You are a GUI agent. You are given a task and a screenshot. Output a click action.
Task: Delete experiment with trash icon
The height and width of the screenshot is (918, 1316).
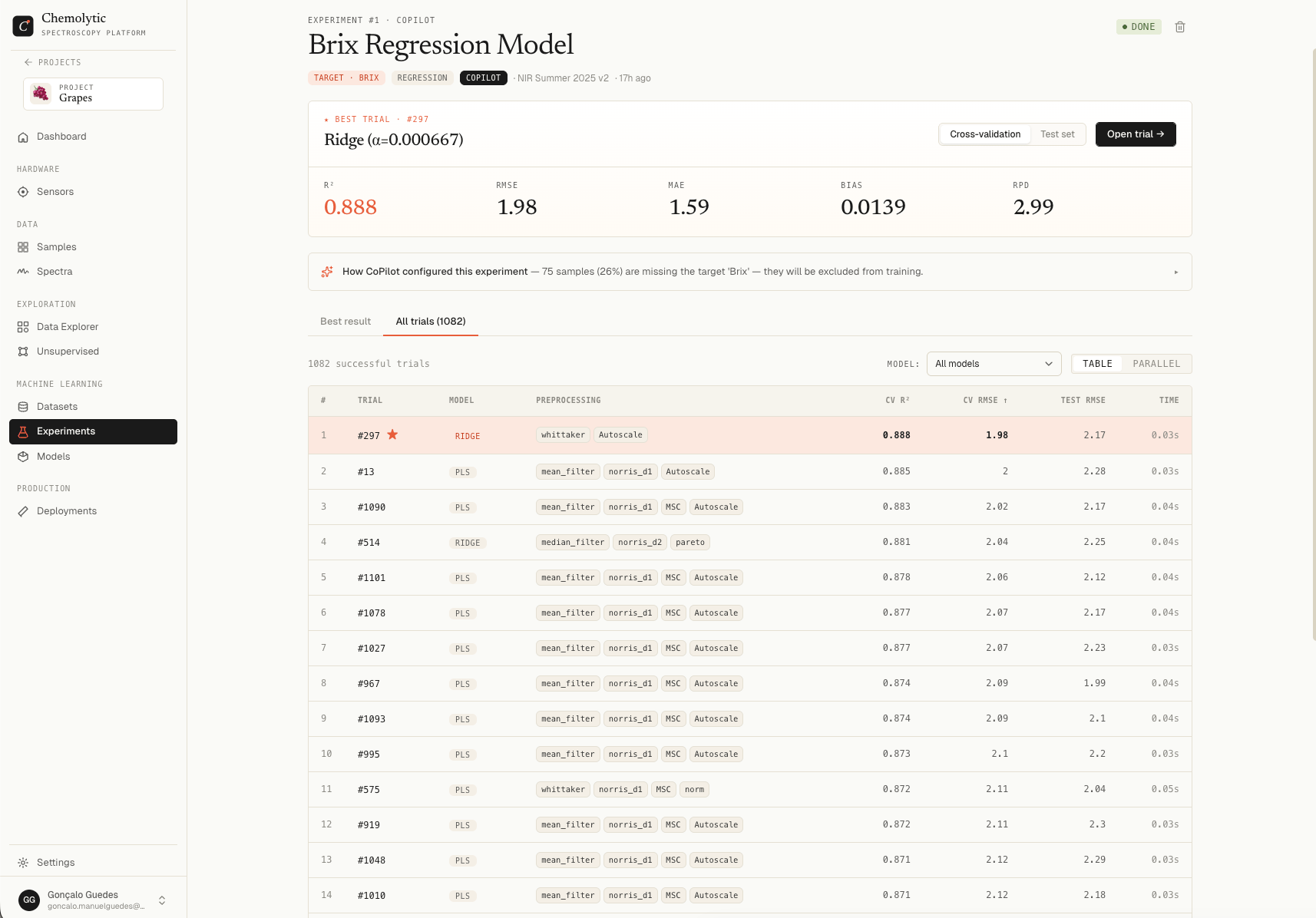[1180, 27]
